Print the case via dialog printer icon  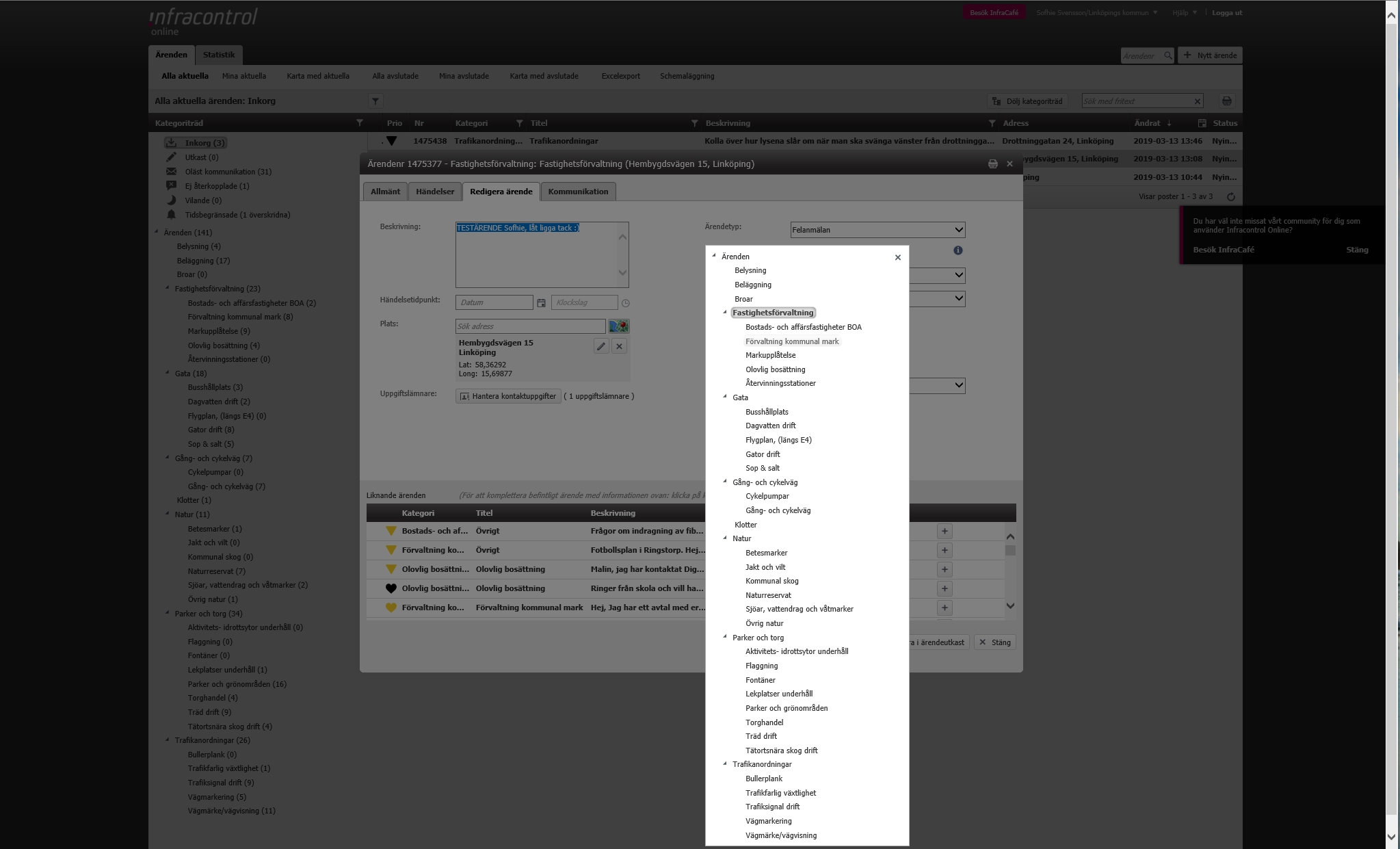coord(992,164)
